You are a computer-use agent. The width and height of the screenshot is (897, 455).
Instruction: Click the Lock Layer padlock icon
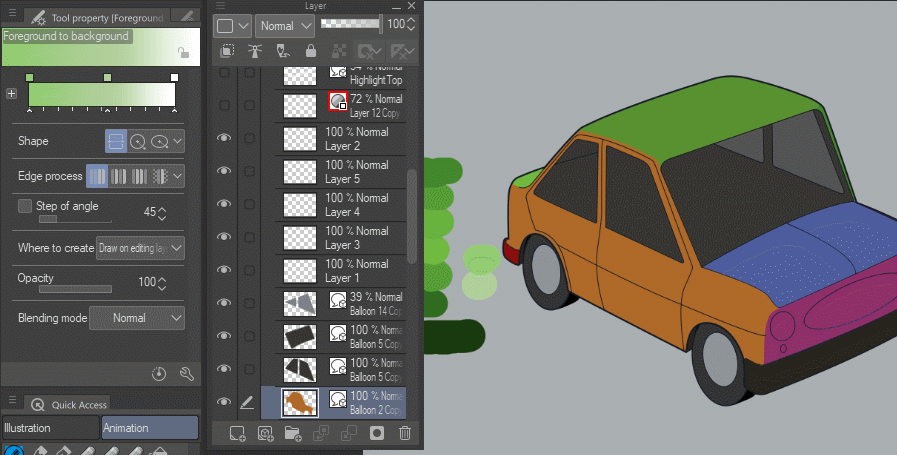311,51
